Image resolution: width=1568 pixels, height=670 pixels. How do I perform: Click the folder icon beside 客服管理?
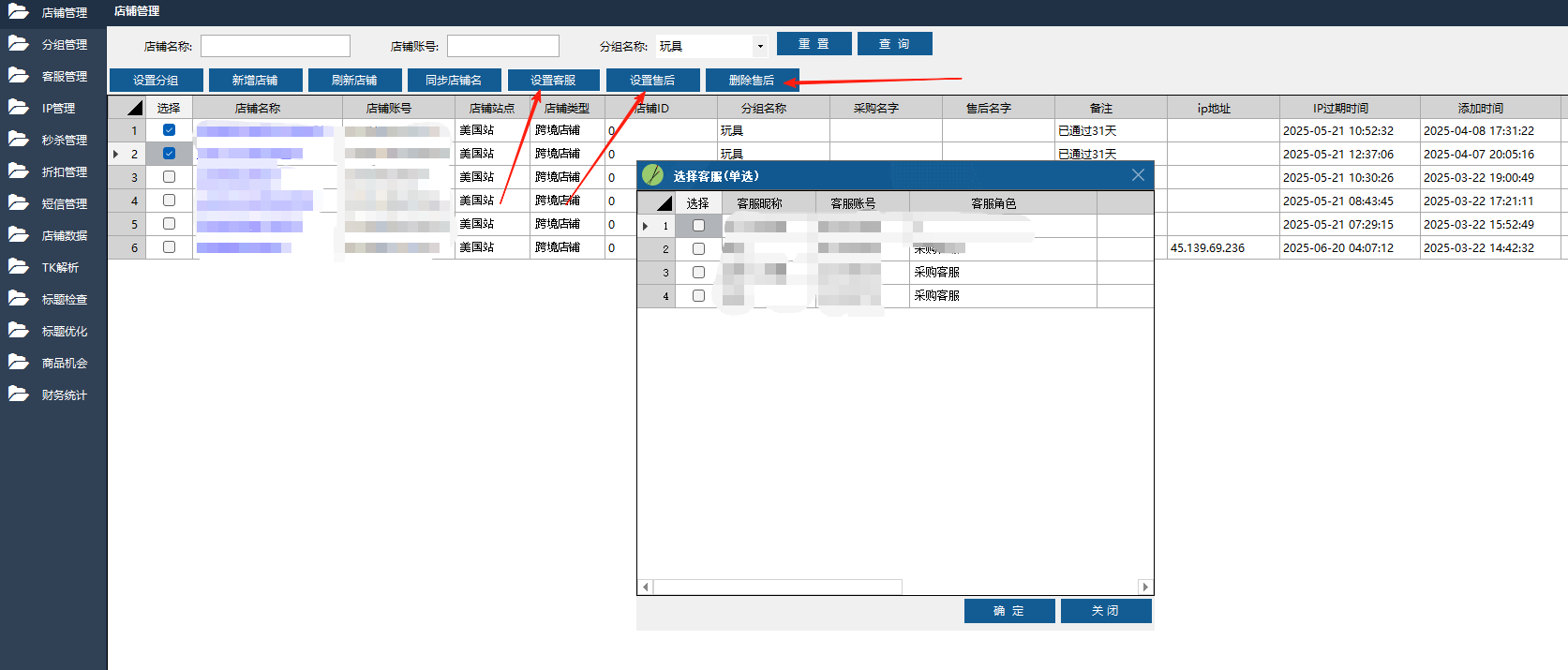click(19, 75)
